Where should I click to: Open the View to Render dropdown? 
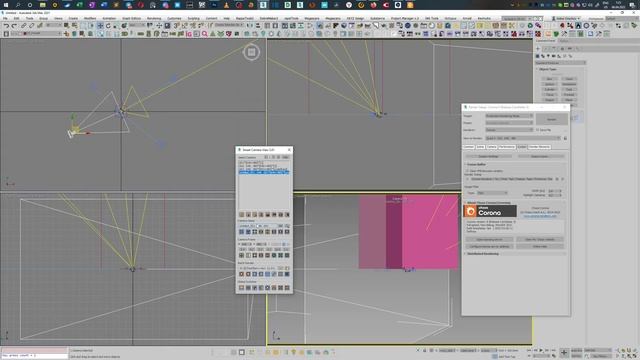pos(523,138)
